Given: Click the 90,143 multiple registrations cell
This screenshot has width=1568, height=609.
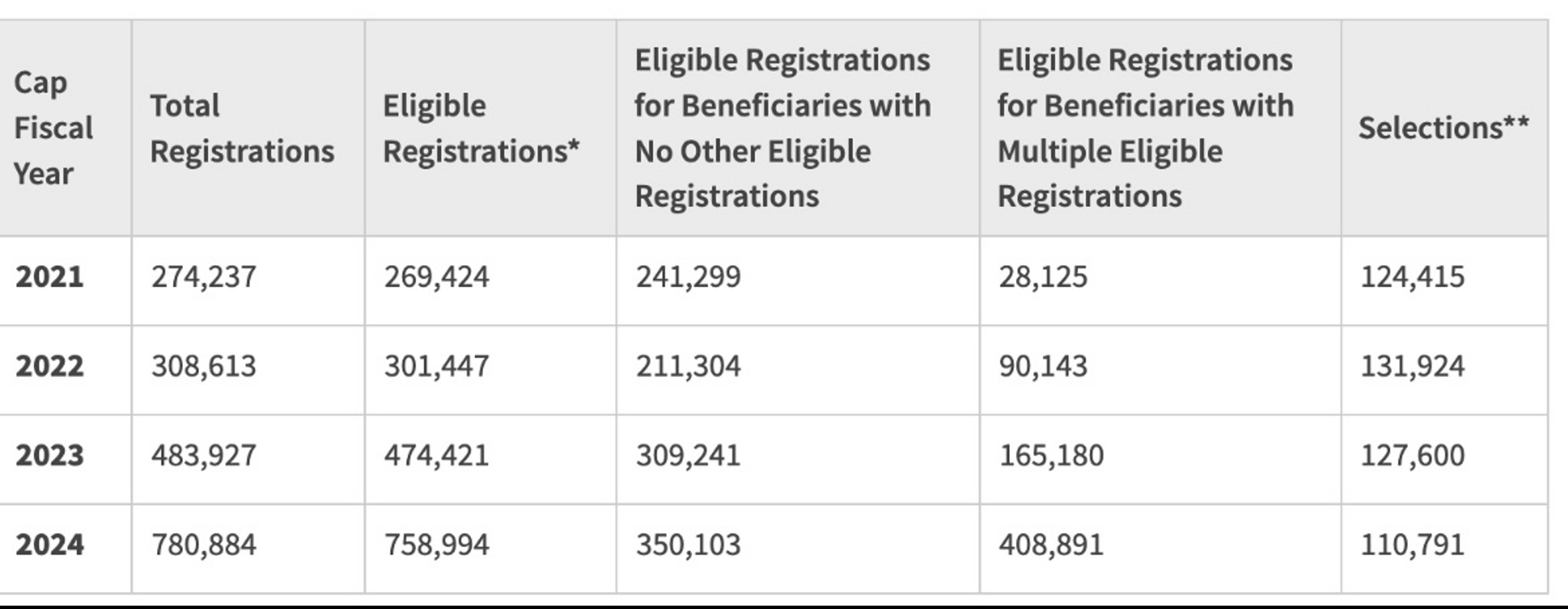Looking at the screenshot, I should point(1043,366).
